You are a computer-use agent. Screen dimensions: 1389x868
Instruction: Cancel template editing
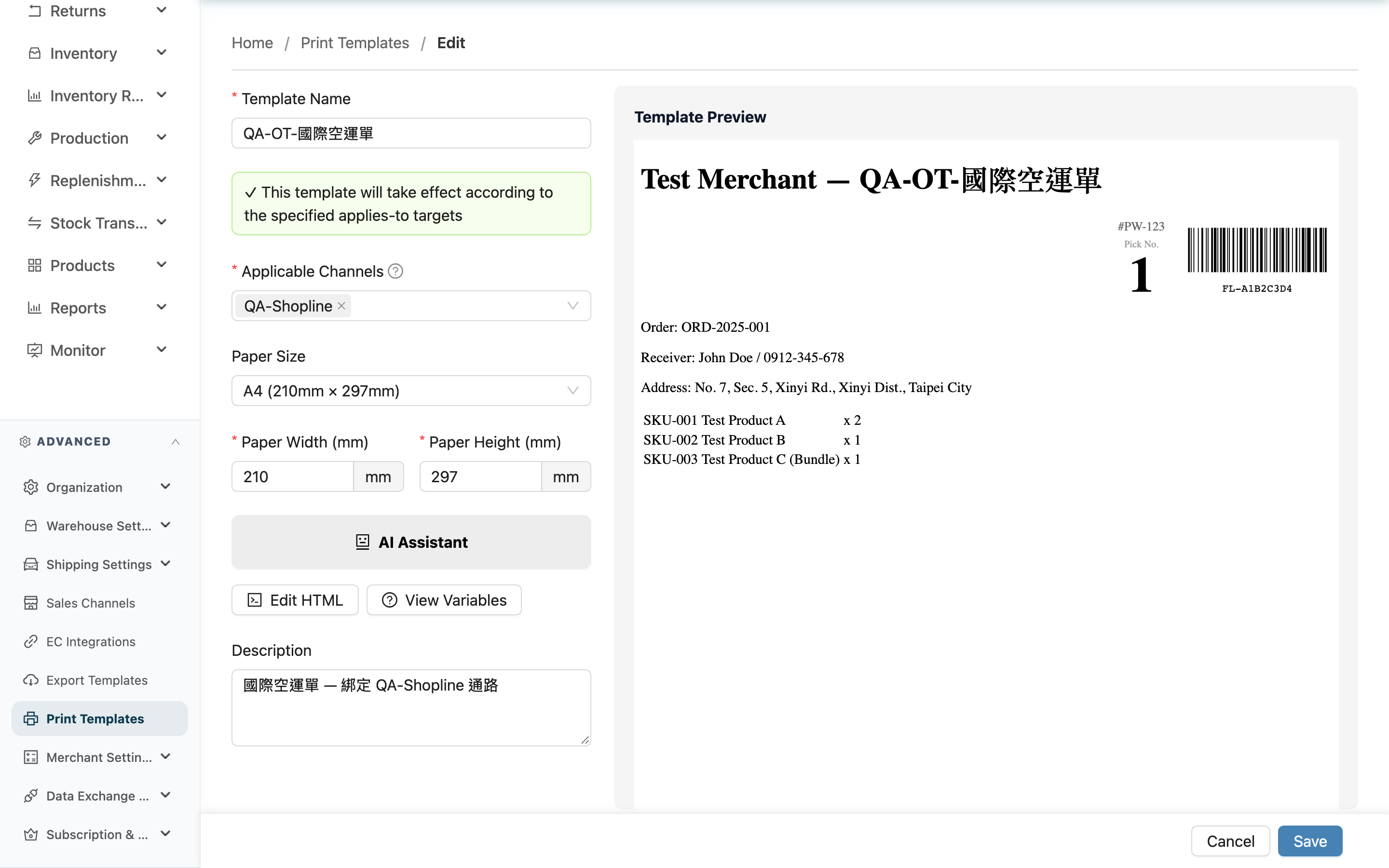(1231, 841)
